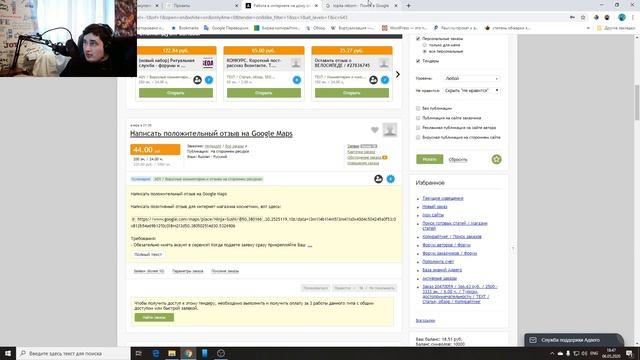The image size is (640, 360).
Task: Switch to the Работа в интернете на дому tab
Action: click(x=282, y=6)
